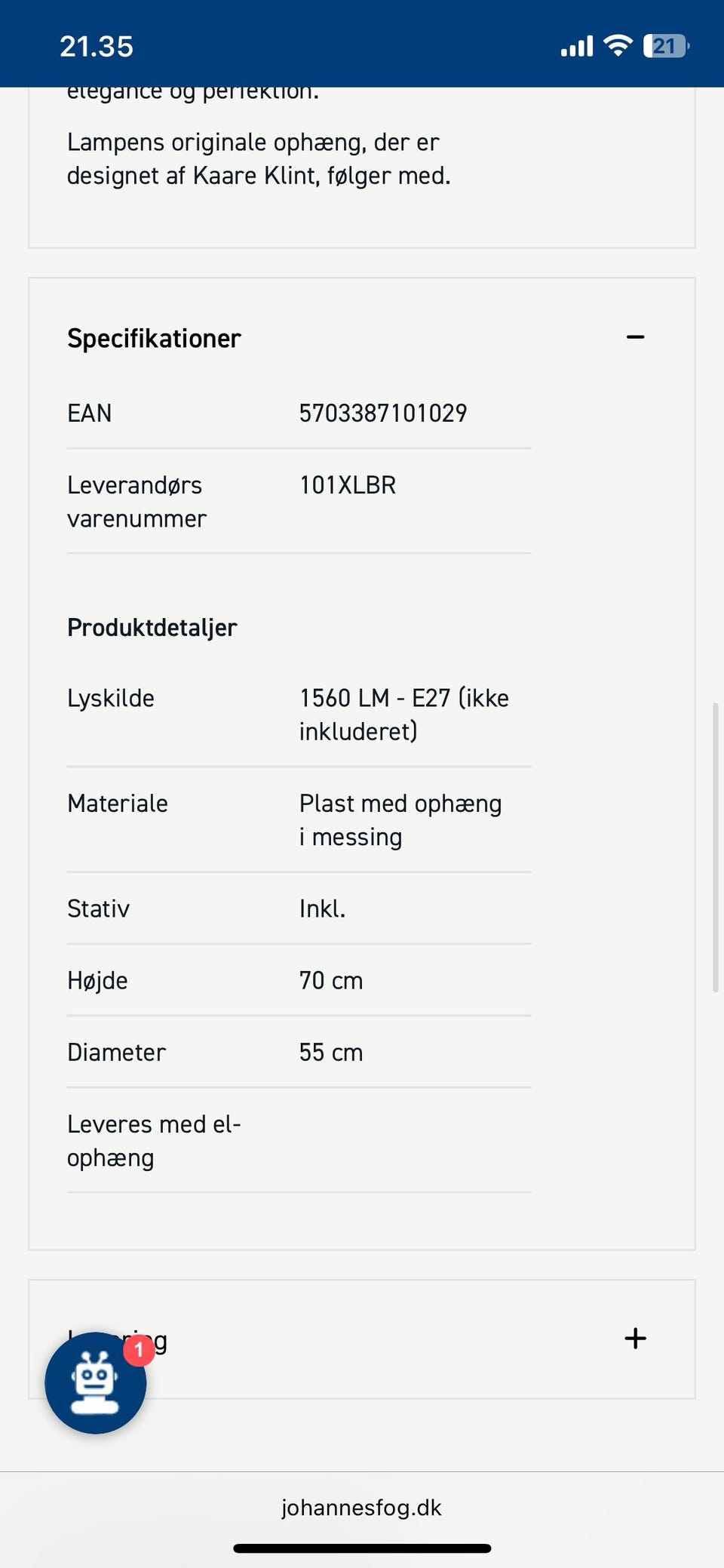Tap the Wi-Fi status icon
The height and width of the screenshot is (1568, 724).
click(x=618, y=46)
